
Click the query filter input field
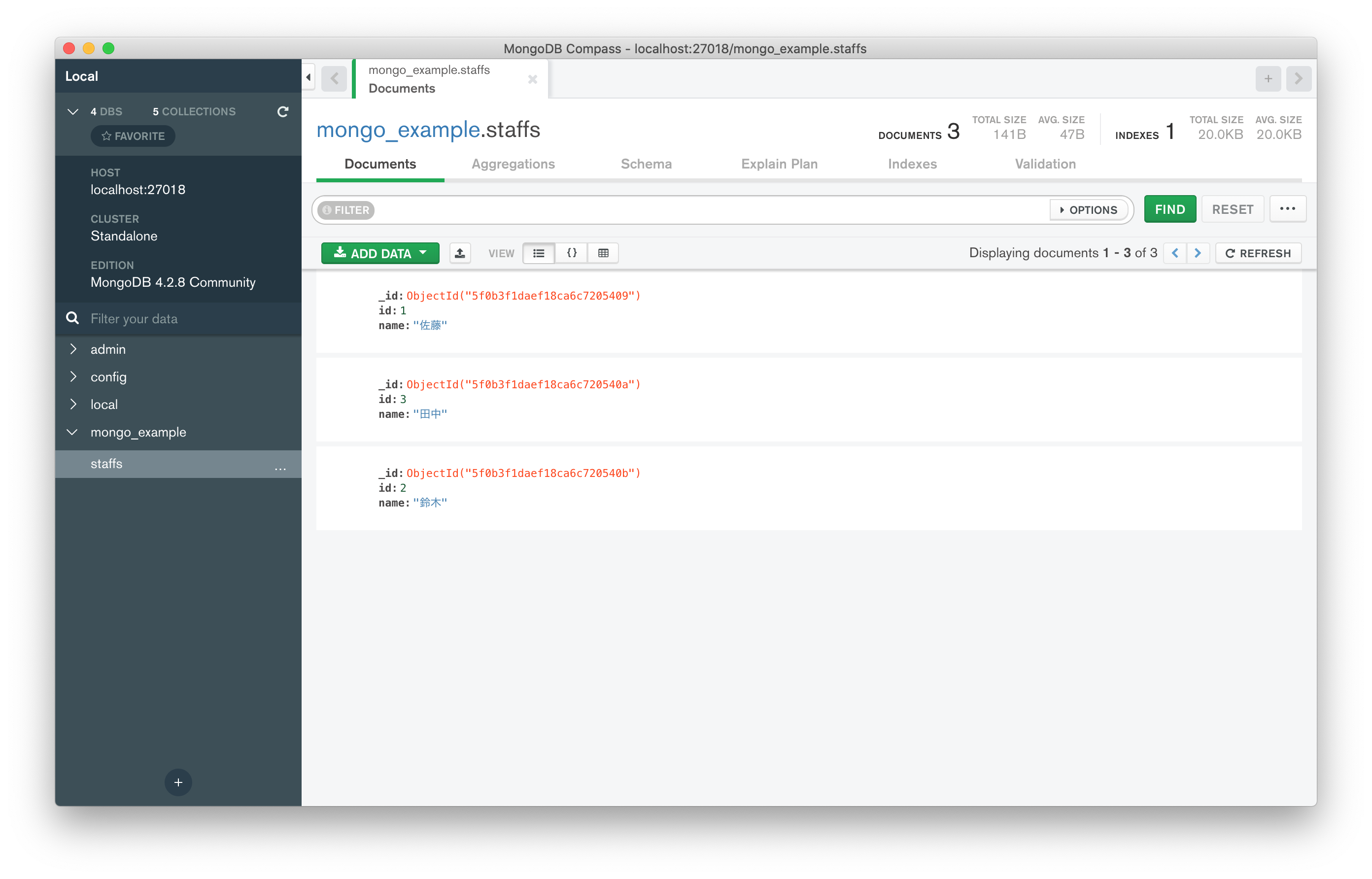[x=711, y=210]
